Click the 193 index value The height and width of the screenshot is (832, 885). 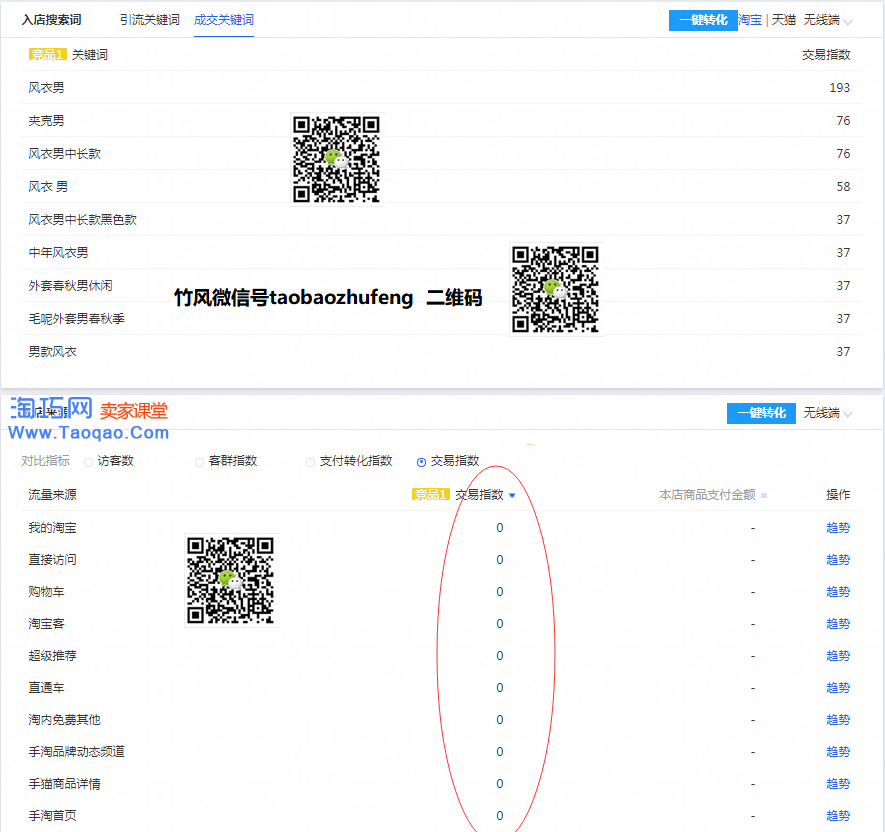839,87
